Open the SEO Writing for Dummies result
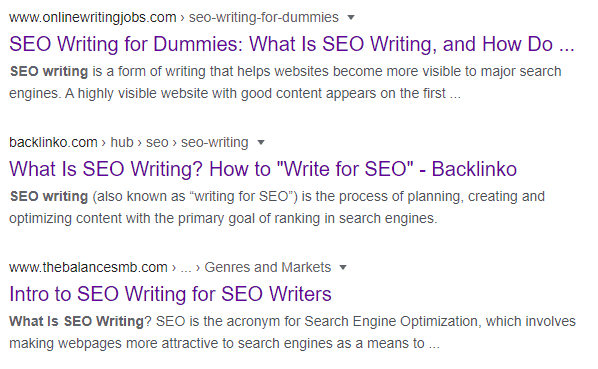 [292, 44]
